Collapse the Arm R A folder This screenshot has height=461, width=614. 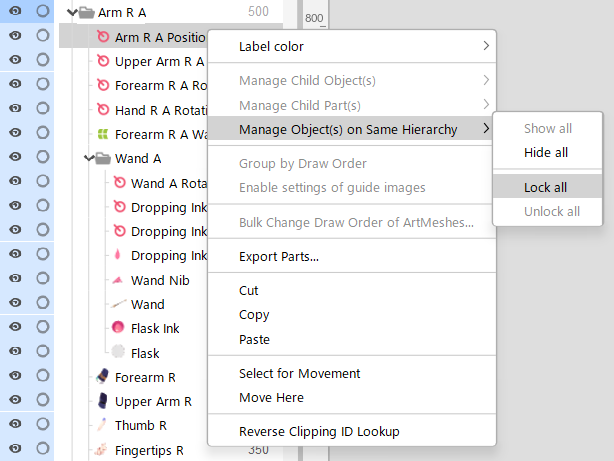tap(70, 12)
